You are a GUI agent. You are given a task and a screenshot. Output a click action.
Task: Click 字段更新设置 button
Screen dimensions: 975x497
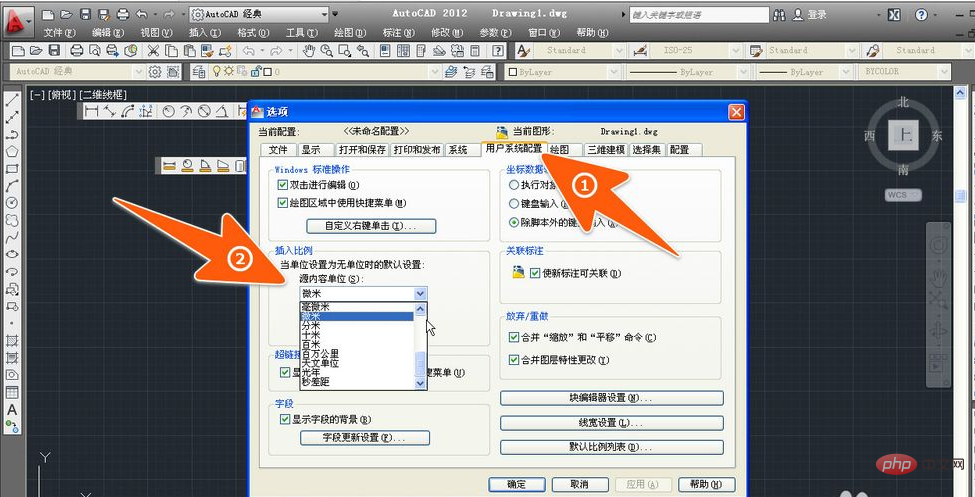coord(365,438)
